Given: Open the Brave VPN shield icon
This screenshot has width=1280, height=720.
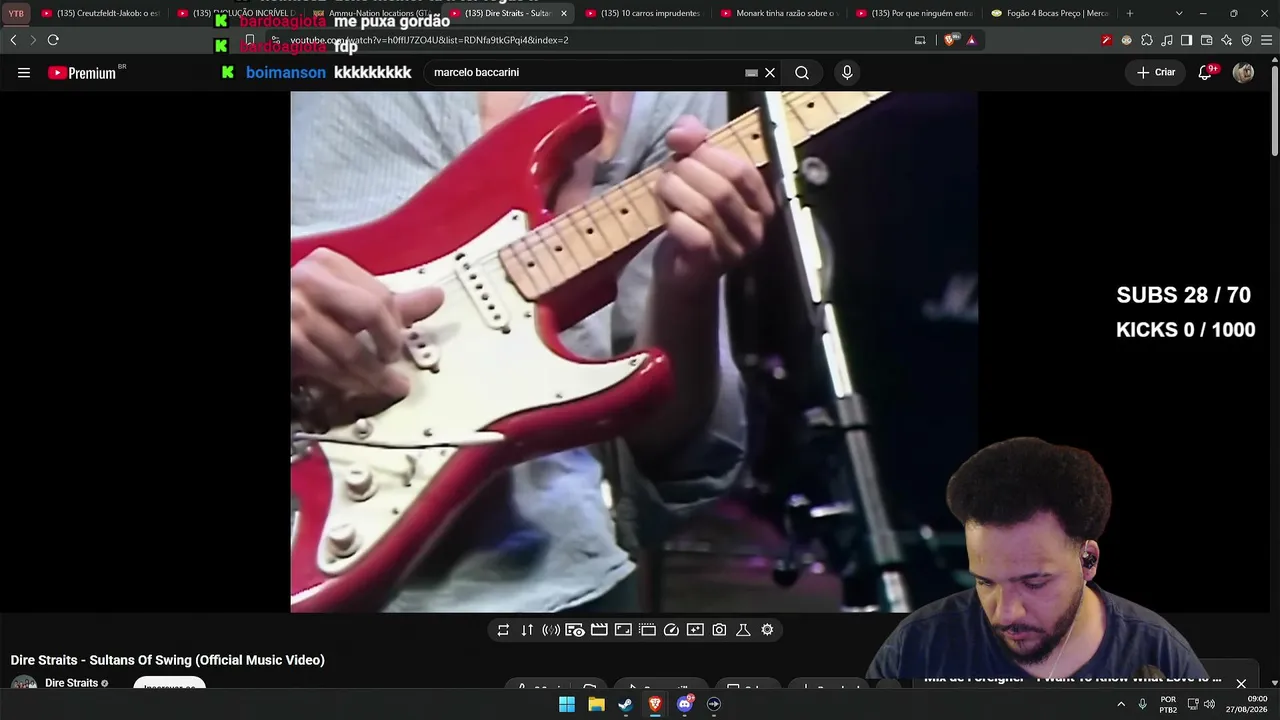Looking at the screenshot, I should click(x=1246, y=40).
